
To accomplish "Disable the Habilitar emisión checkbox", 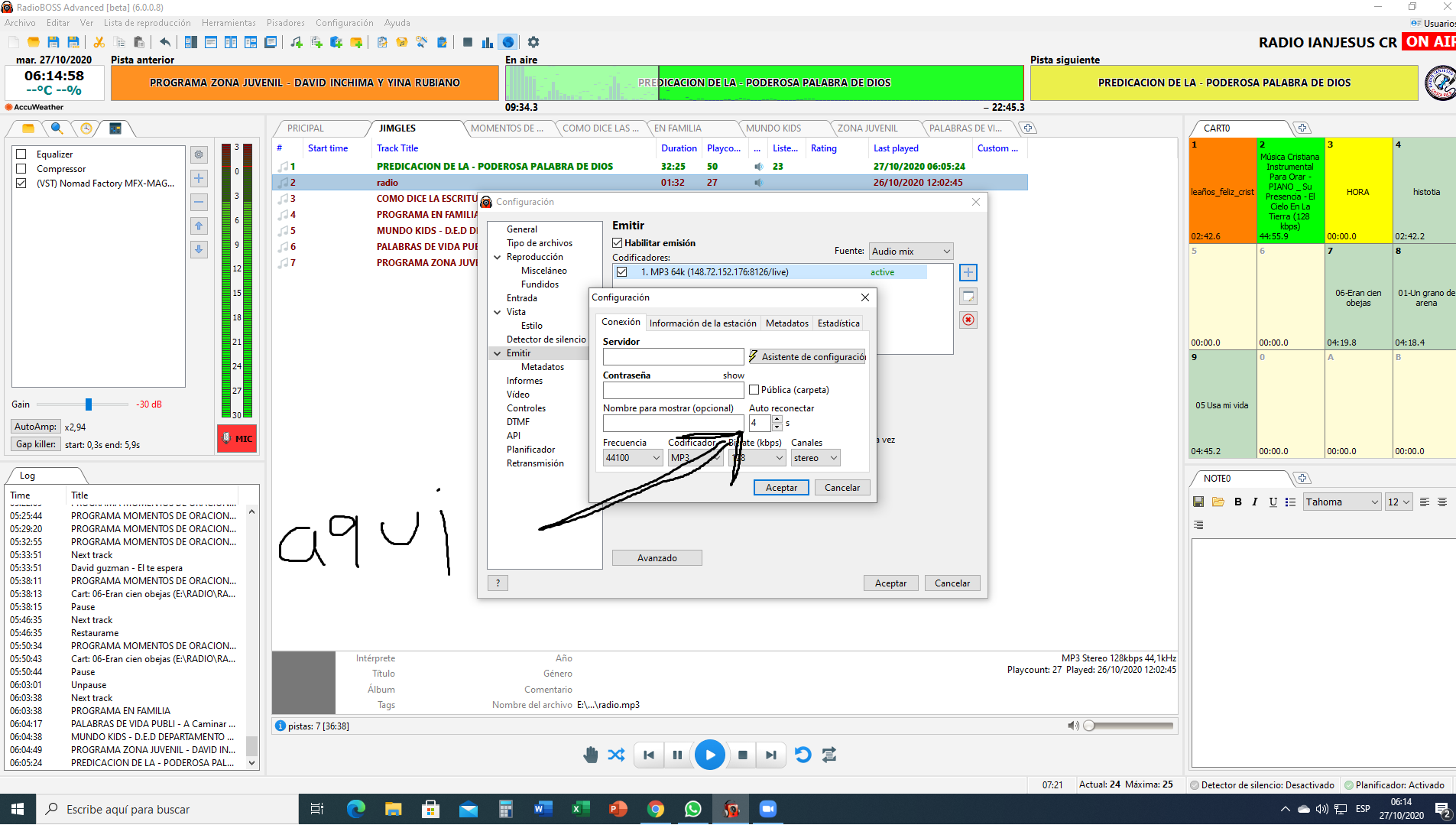I will (618, 243).
